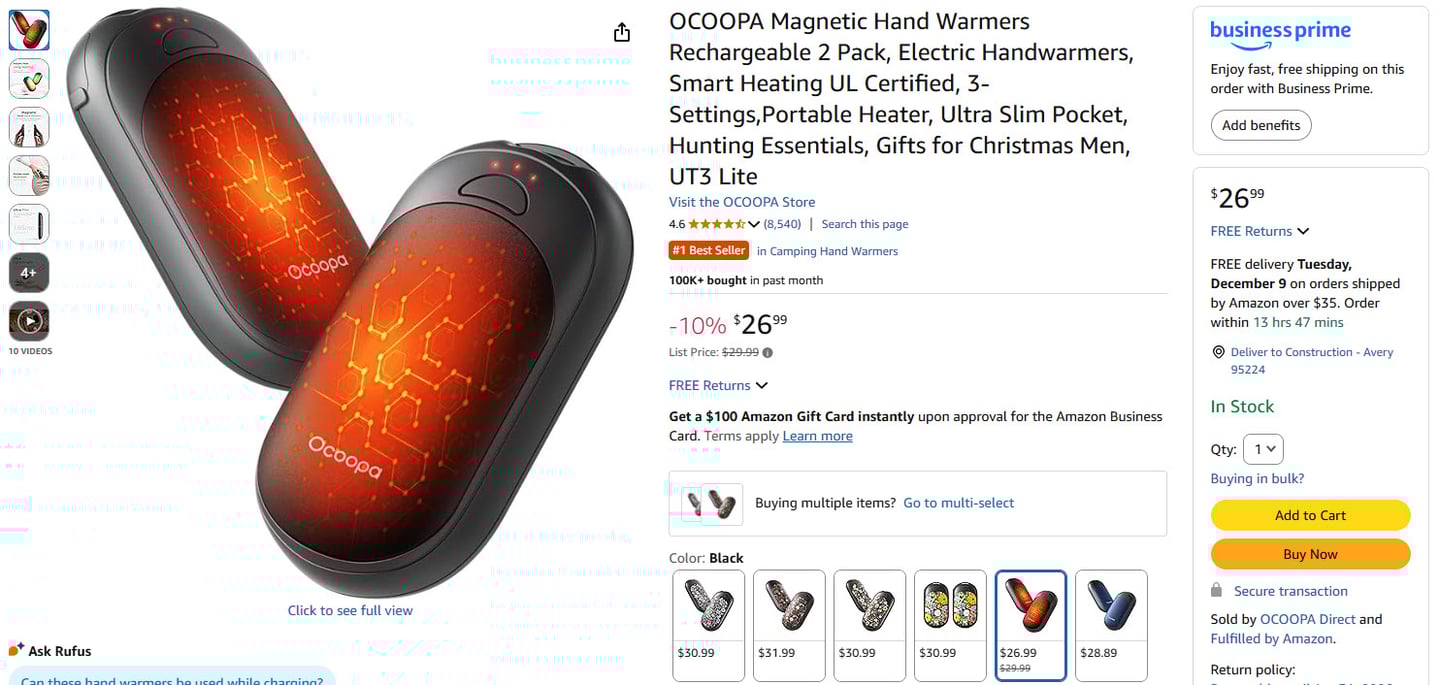Expand FREE Returns in the buy box
The width and height of the screenshot is (1440, 685).
click(x=1260, y=231)
